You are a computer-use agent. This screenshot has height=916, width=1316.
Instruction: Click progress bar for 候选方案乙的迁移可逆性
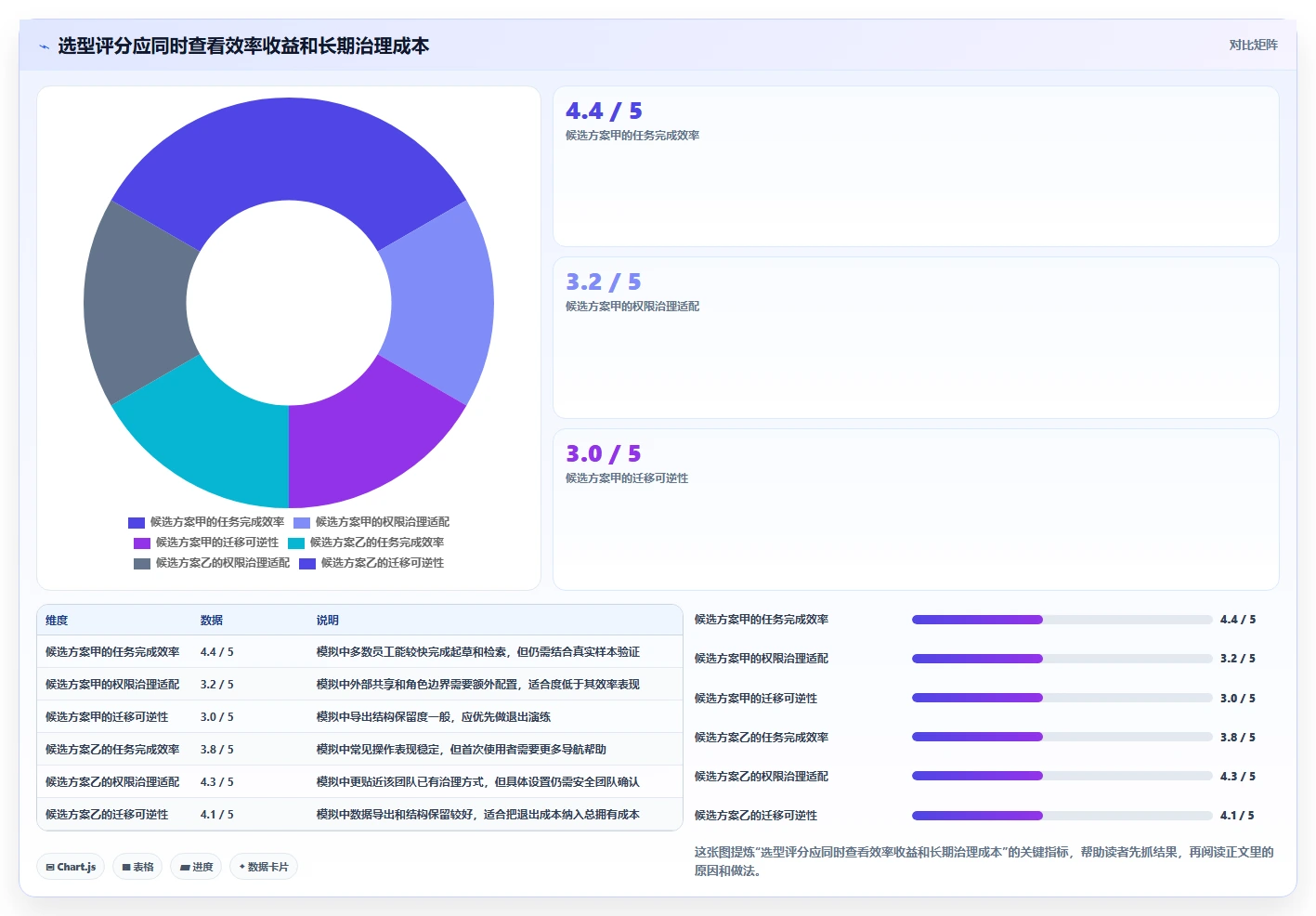[1062, 816]
